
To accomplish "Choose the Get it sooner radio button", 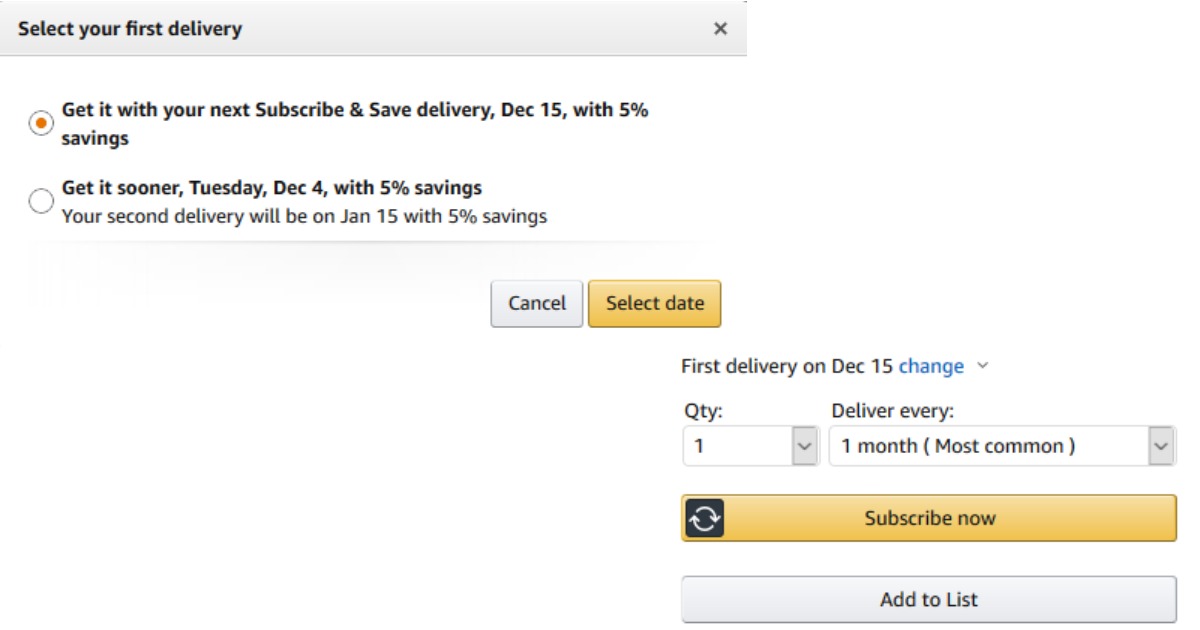I will (41, 201).
